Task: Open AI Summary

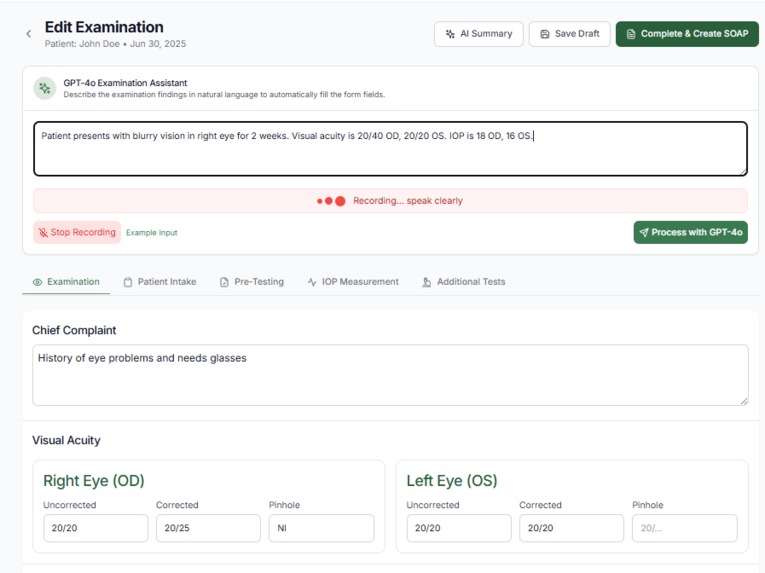Action: (x=479, y=34)
